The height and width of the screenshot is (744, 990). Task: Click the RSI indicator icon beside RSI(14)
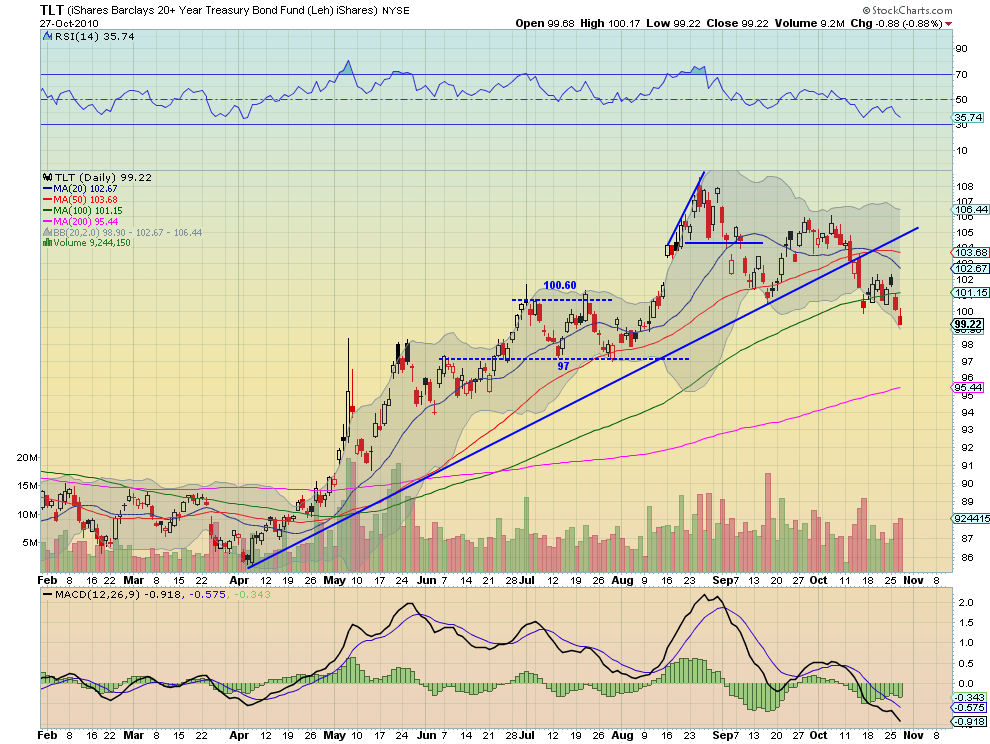(47, 37)
